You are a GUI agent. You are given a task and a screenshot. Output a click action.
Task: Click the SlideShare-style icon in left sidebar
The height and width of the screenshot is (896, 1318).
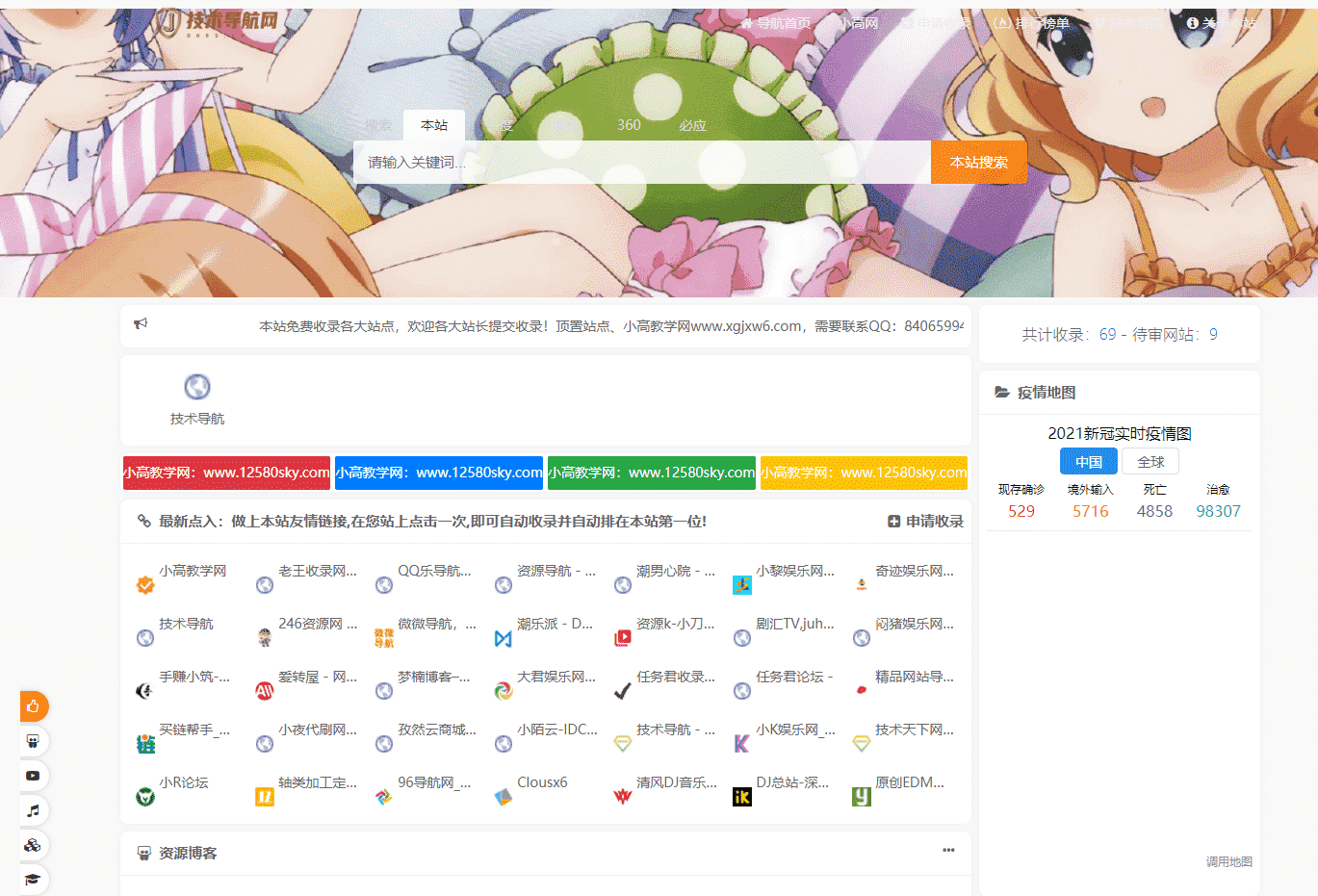click(33, 741)
